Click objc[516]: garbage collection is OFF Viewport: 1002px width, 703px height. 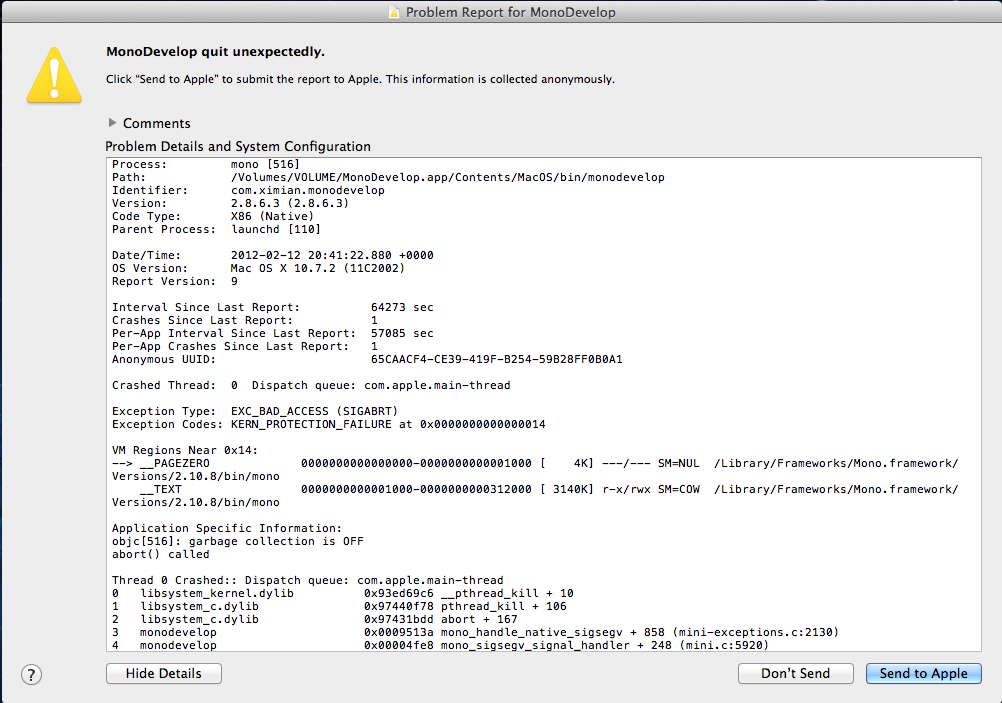pyautogui.click(x=238, y=541)
